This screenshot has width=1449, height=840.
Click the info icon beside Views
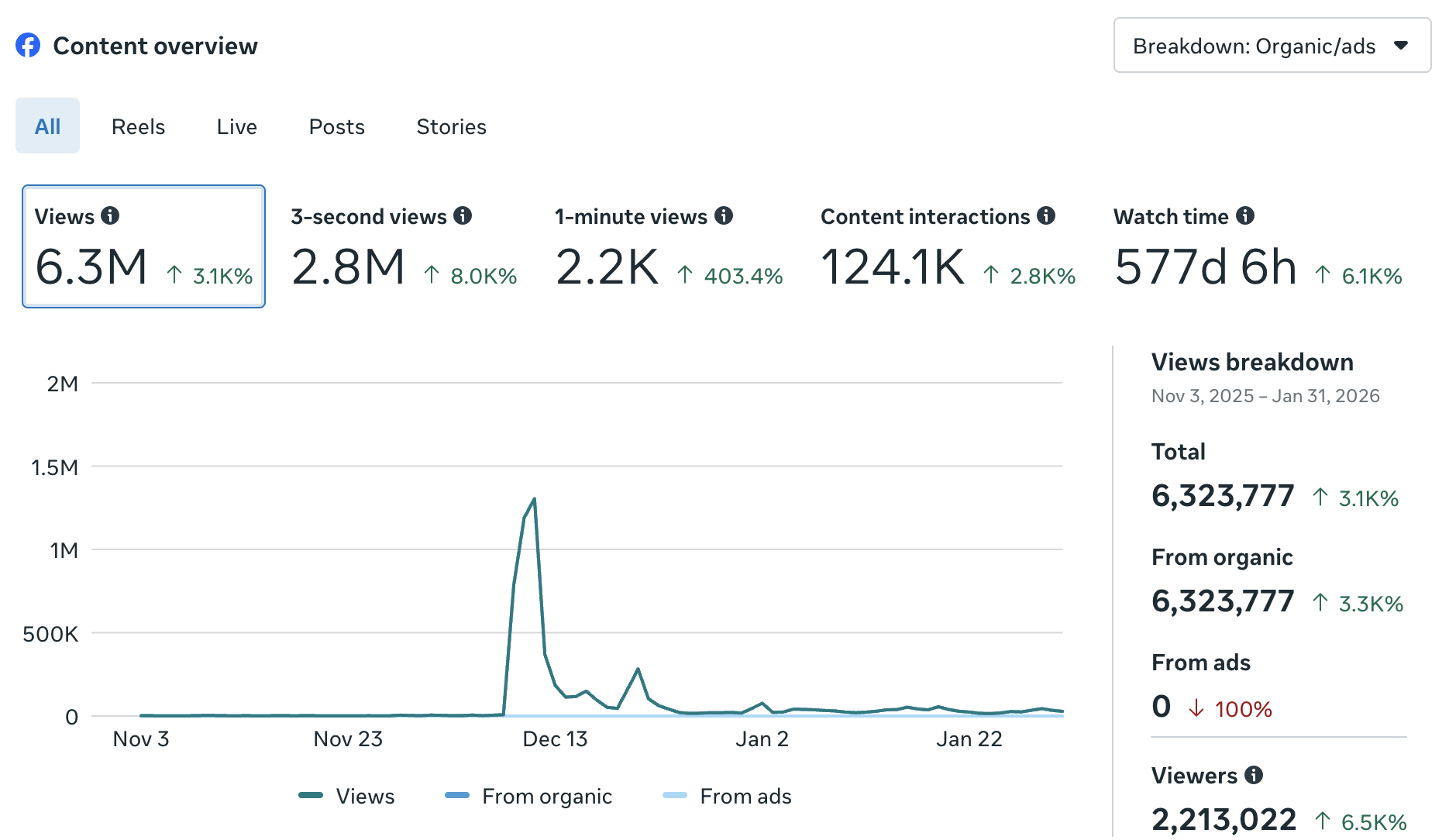[x=111, y=217]
